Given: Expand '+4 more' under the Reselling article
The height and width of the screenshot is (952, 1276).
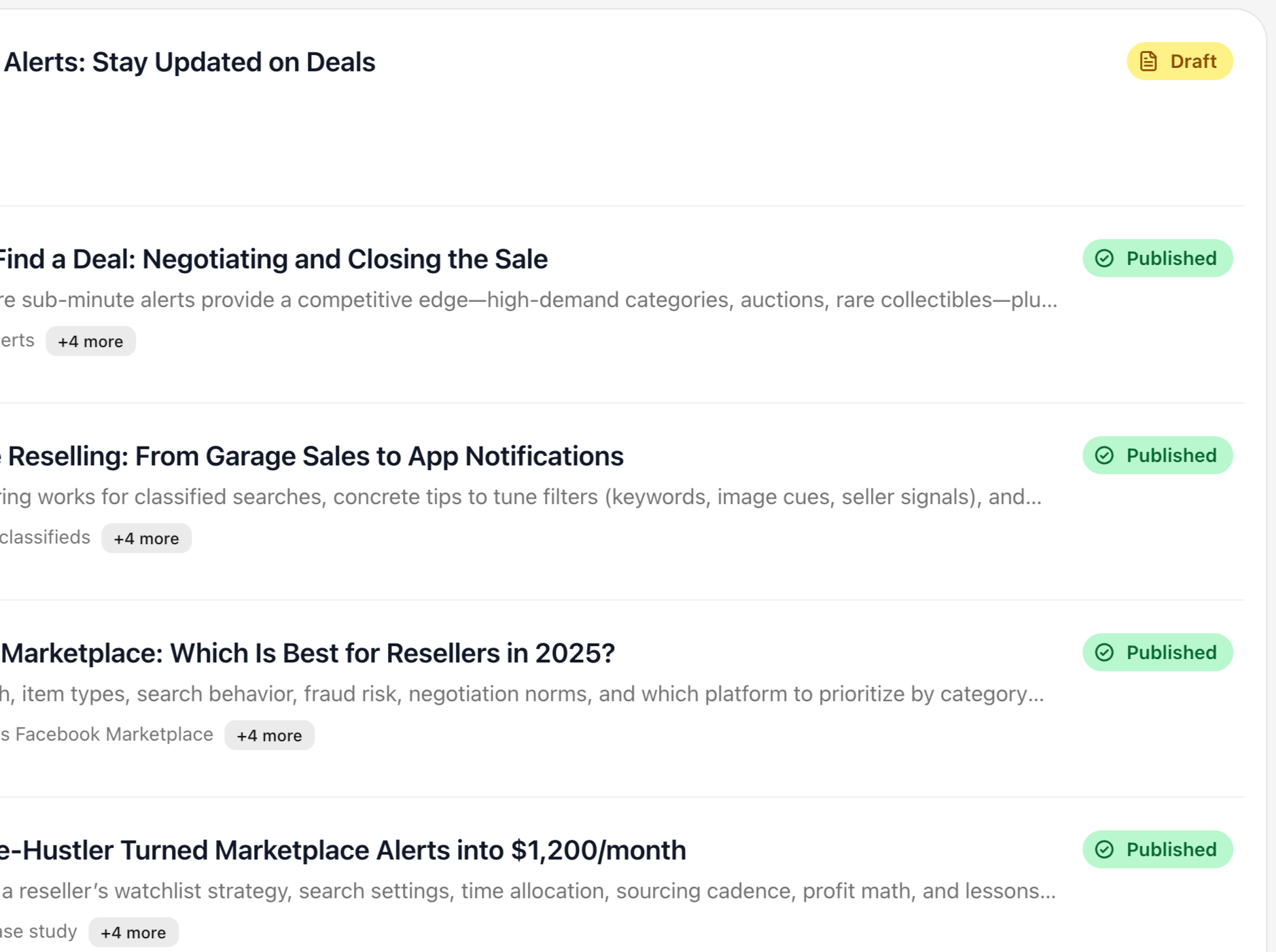Looking at the screenshot, I should pyautogui.click(x=146, y=537).
